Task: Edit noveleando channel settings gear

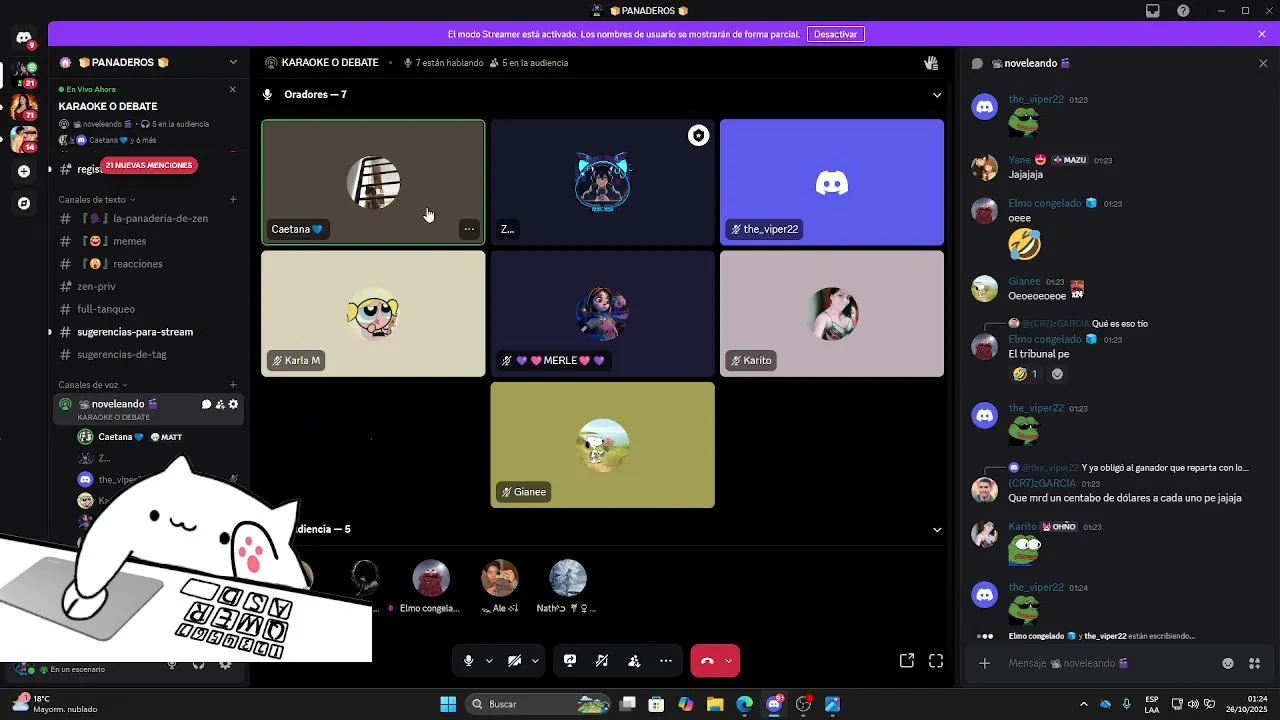Action: pyautogui.click(x=234, y=404)
